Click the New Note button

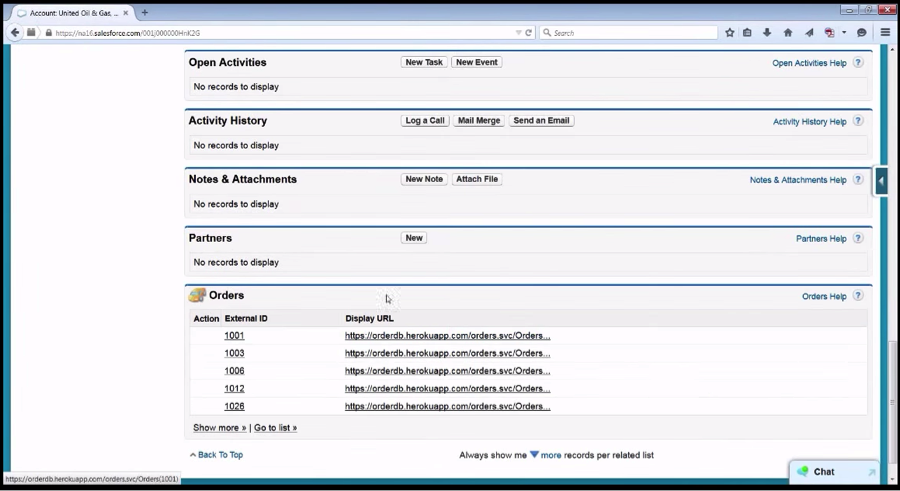(424, 179)
